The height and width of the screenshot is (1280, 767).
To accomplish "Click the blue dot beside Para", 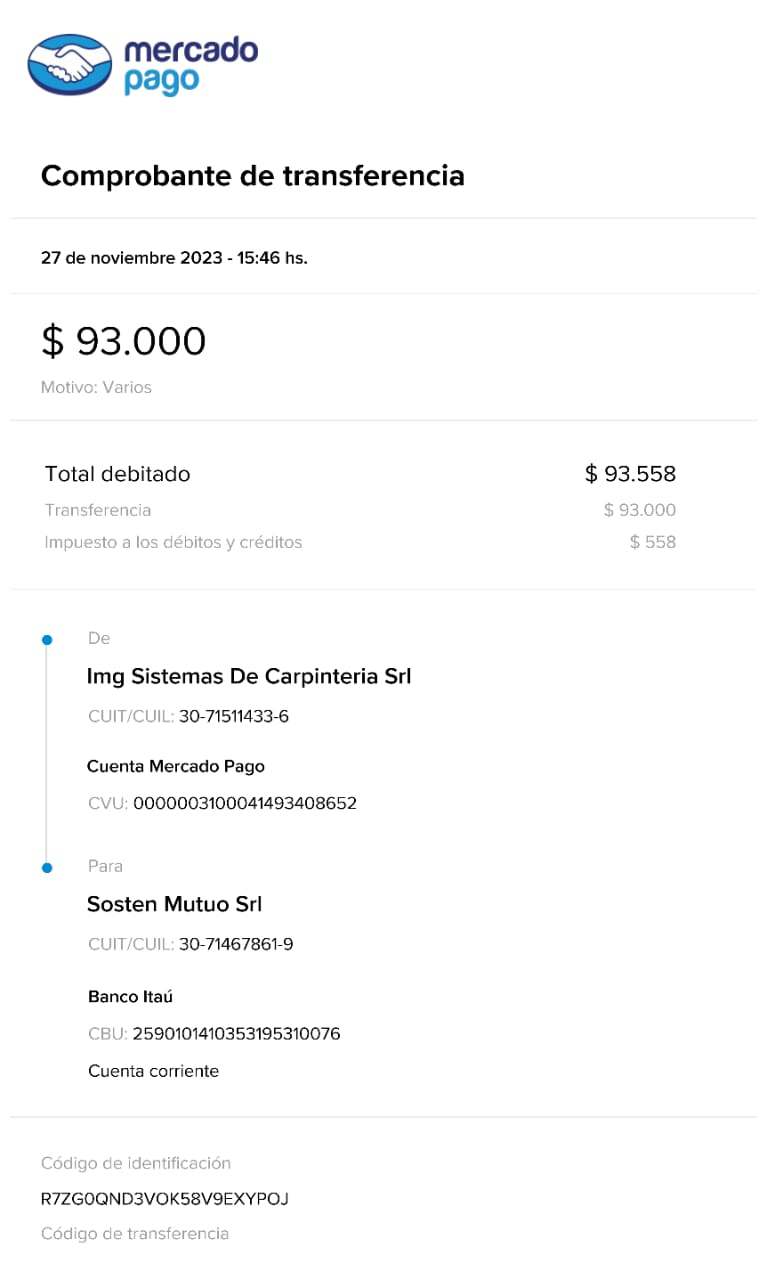I will click(46, 867).
